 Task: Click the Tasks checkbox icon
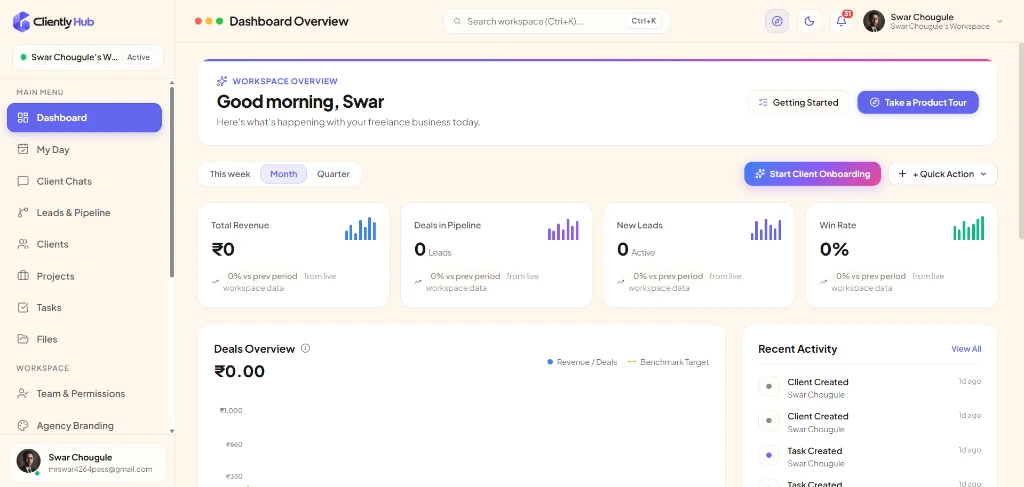tap(23, 307)
